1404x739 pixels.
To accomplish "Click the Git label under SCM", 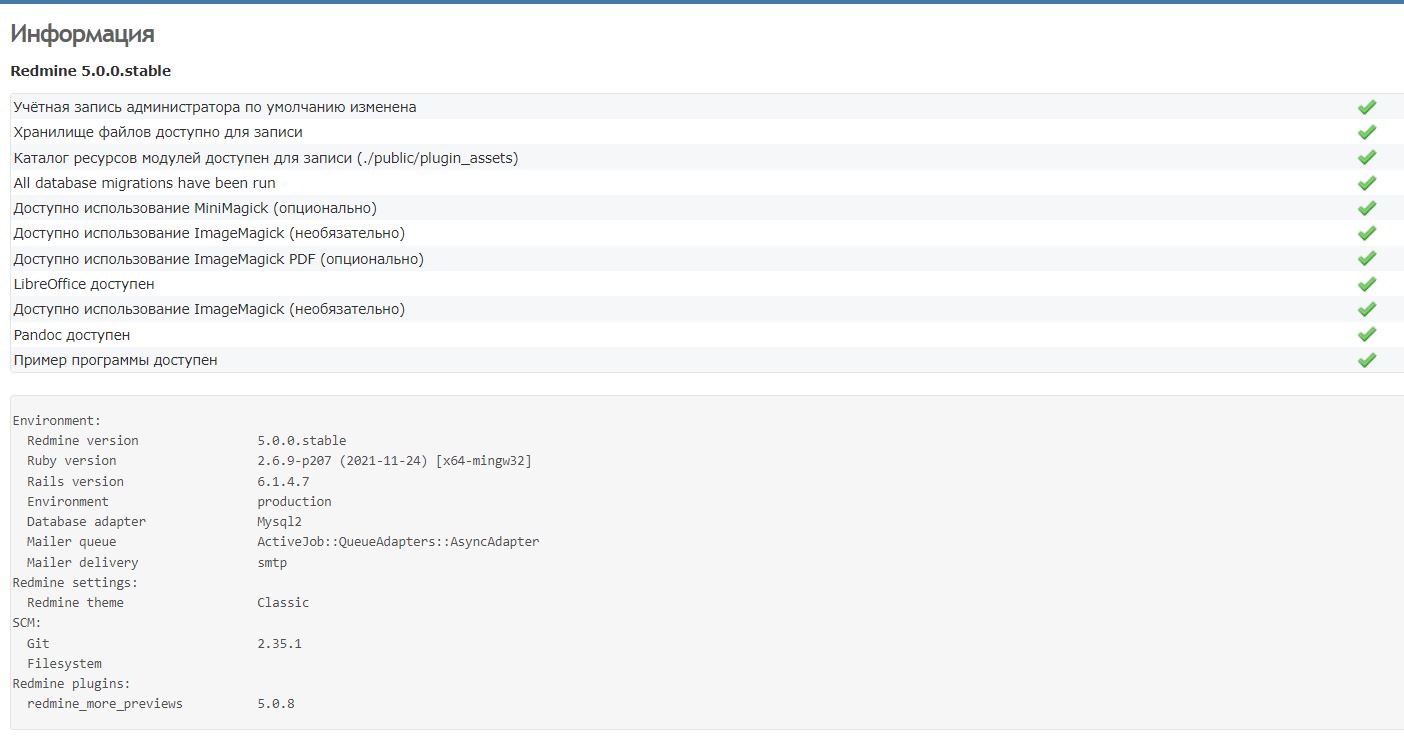I will coord(38,644).
